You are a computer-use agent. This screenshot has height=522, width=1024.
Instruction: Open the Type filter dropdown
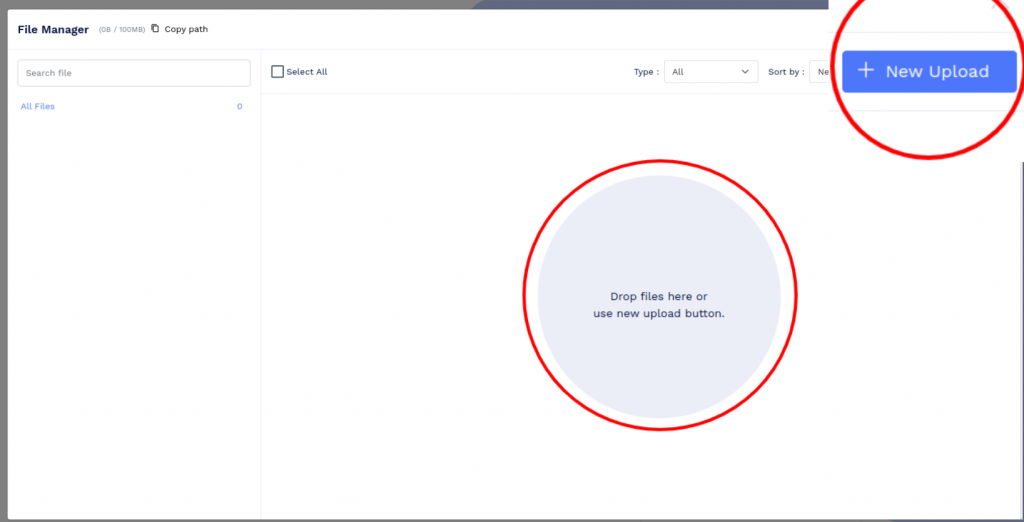tap(710, 72)
